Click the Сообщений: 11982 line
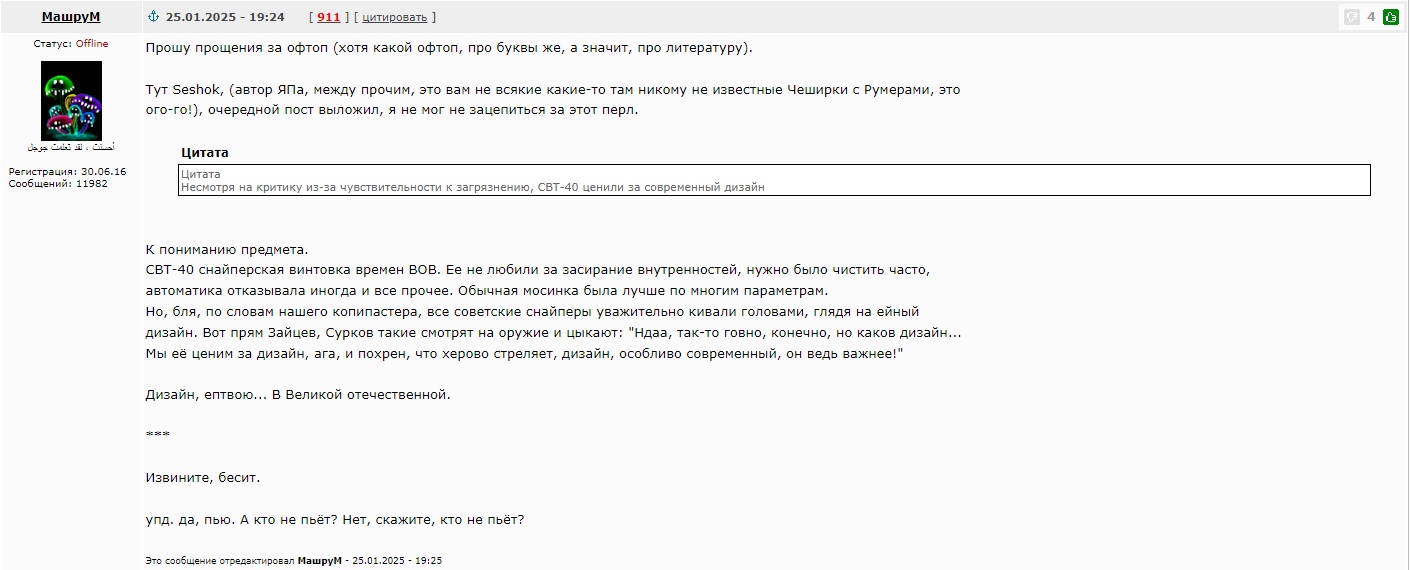 coord(58,184)
